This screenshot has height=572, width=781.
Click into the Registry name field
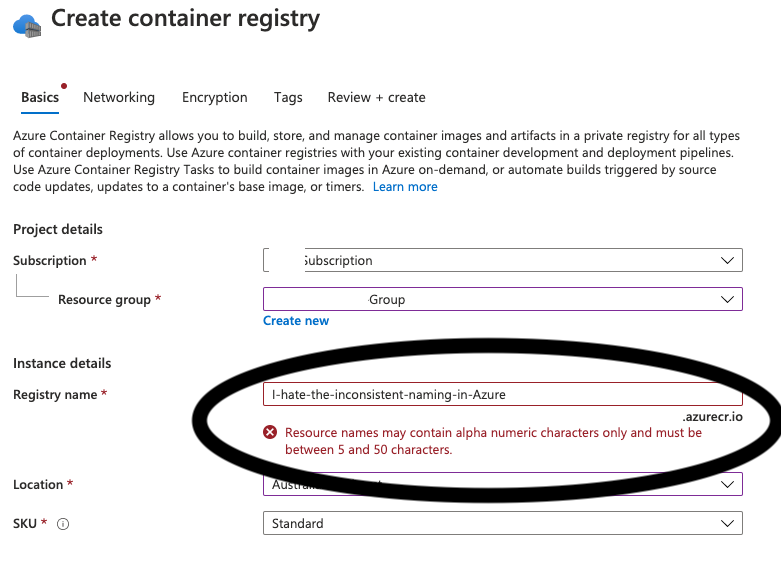(x=503, y=394)
